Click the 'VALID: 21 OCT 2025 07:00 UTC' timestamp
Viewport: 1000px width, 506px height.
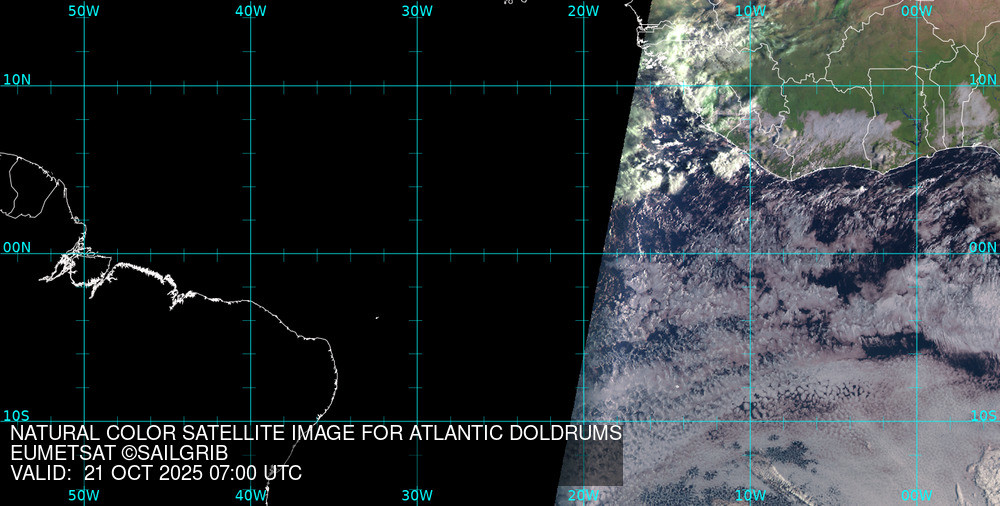click(156, 473)
